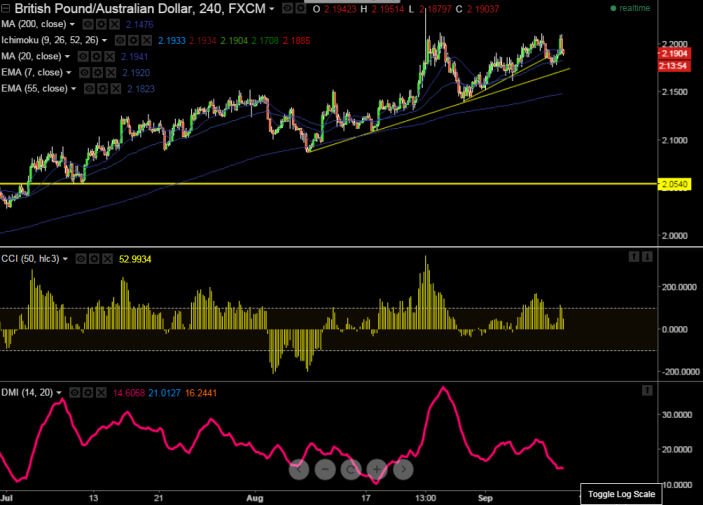This screenshot has width=703, height=505.
Task: Open the GBP/AUD symbol title dropdown arrow
Action: [x=272, y=9]
